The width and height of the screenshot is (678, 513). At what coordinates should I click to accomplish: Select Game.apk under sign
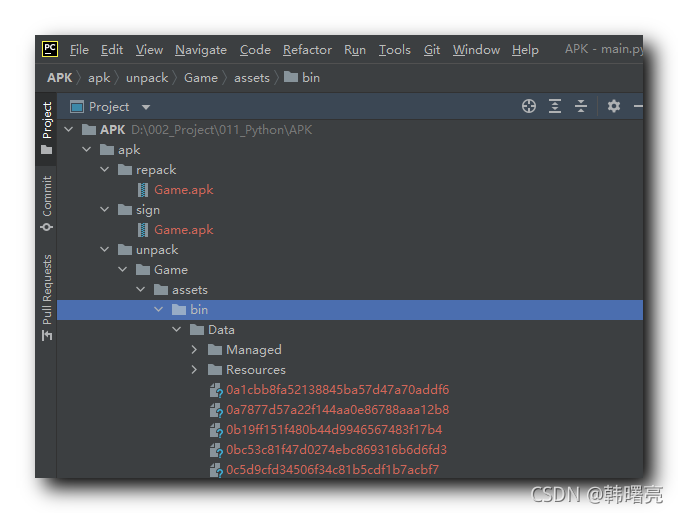(350, 230)
